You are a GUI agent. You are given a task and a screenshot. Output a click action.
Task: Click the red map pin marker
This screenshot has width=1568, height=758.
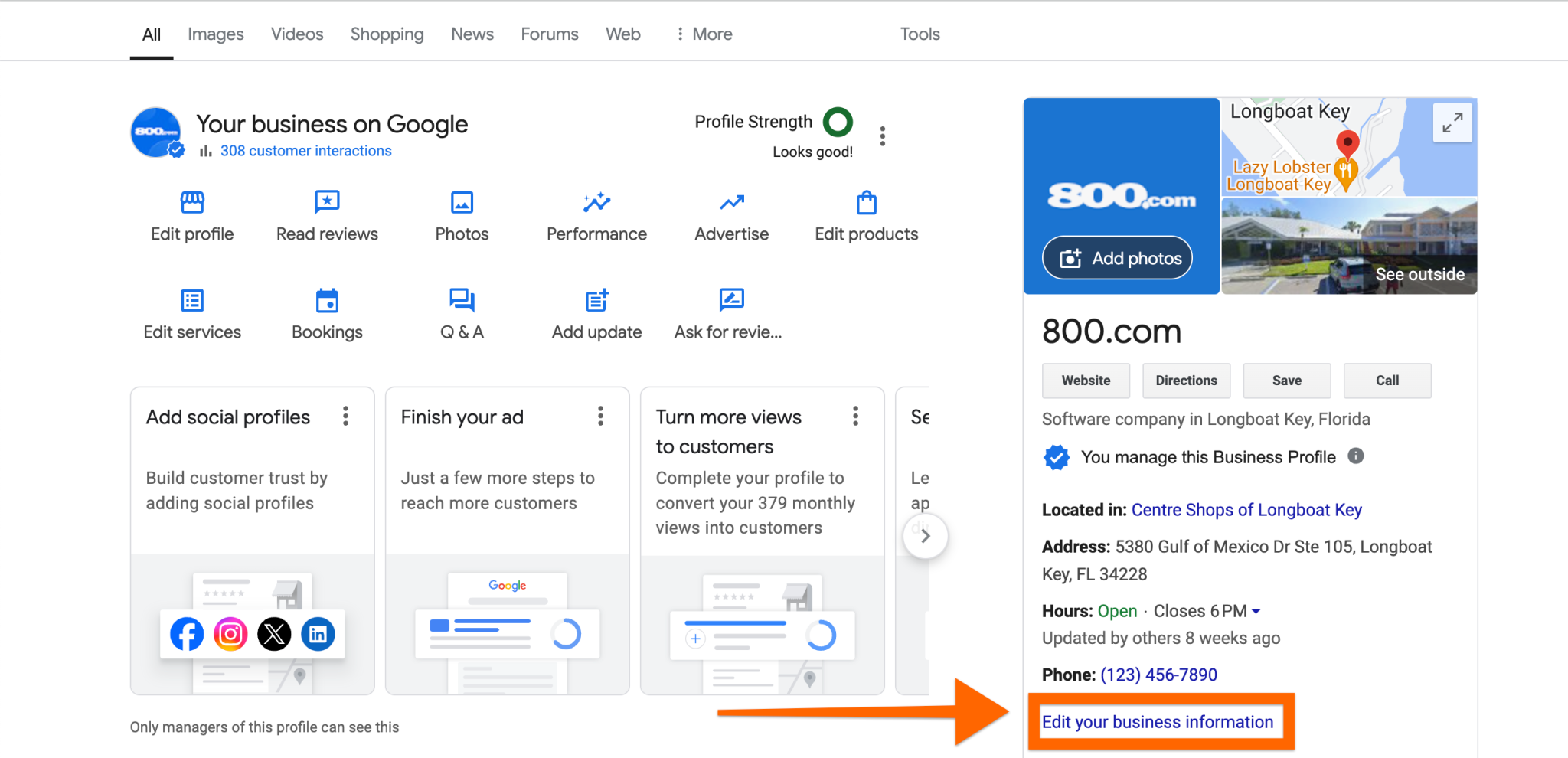[x=1347, y=143]
